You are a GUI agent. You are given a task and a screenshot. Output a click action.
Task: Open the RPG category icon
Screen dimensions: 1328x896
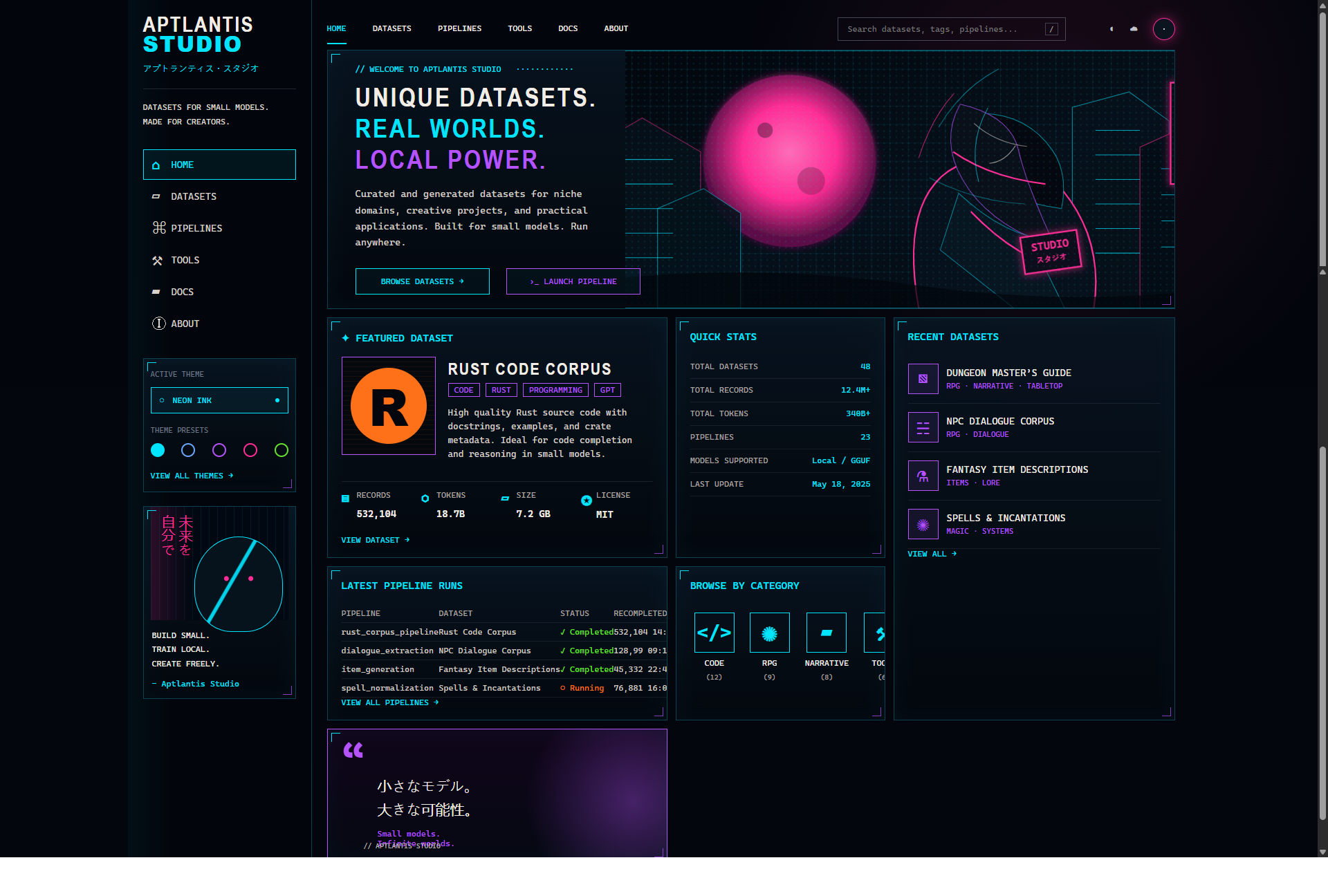pyautogui.click(x=770, y=633)
